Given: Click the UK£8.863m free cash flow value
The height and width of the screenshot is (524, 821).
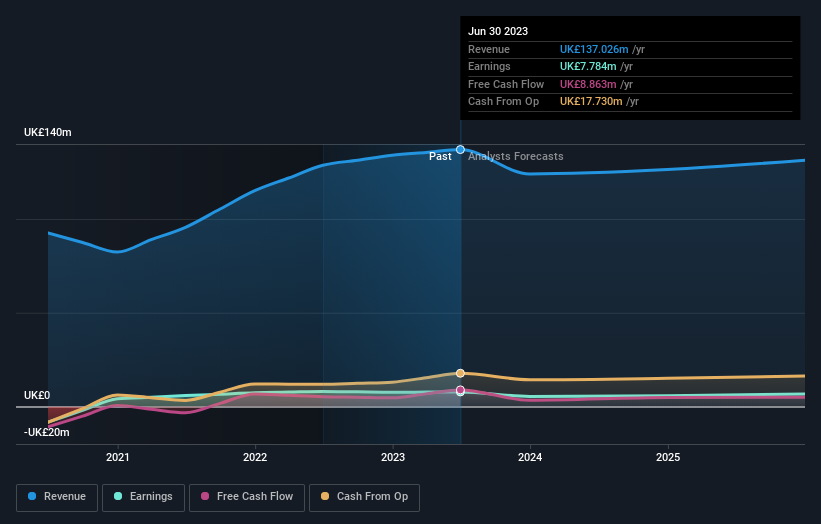Looking at the screenshot, I should [588, 84].
